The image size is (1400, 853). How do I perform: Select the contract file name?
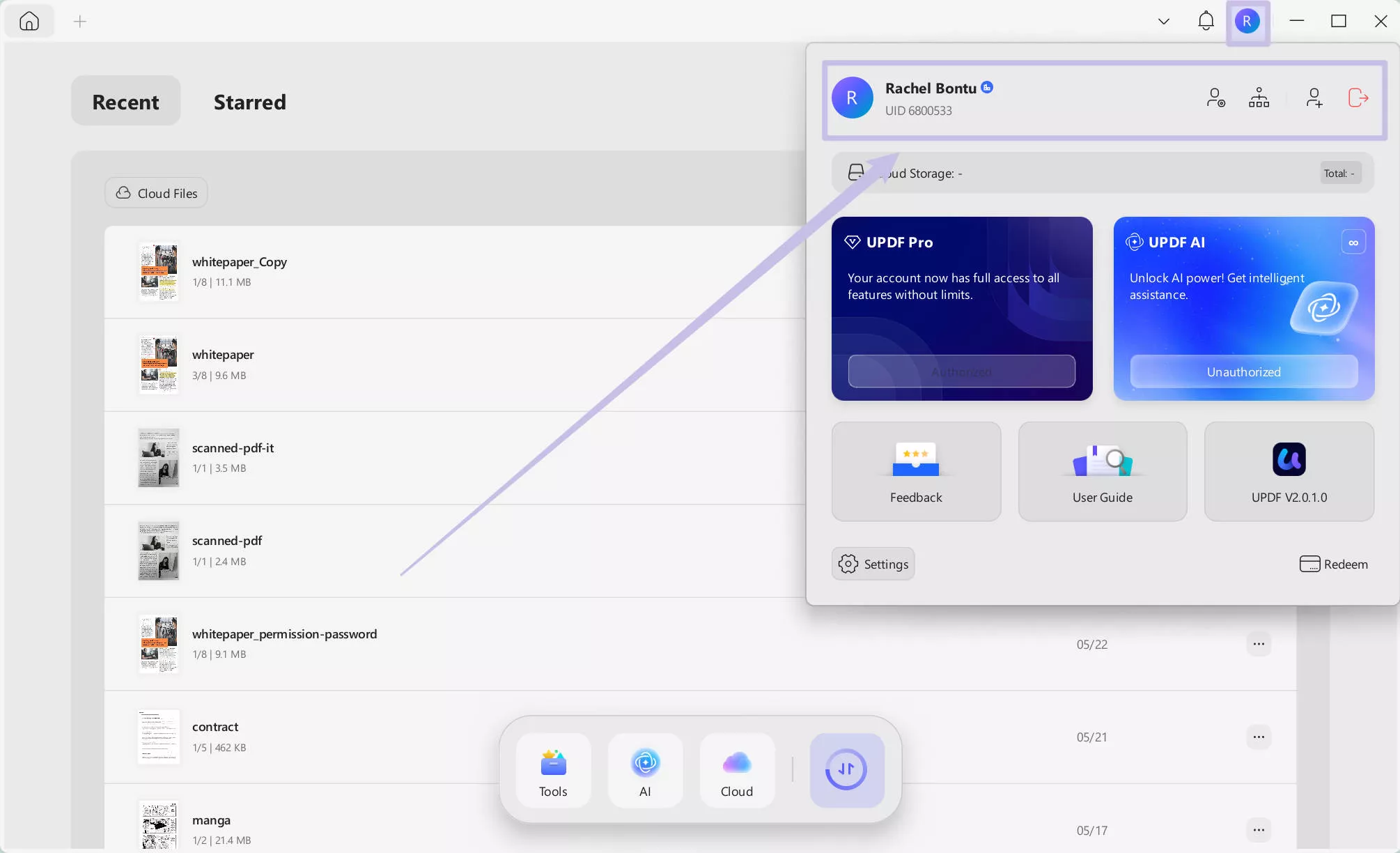215,727
